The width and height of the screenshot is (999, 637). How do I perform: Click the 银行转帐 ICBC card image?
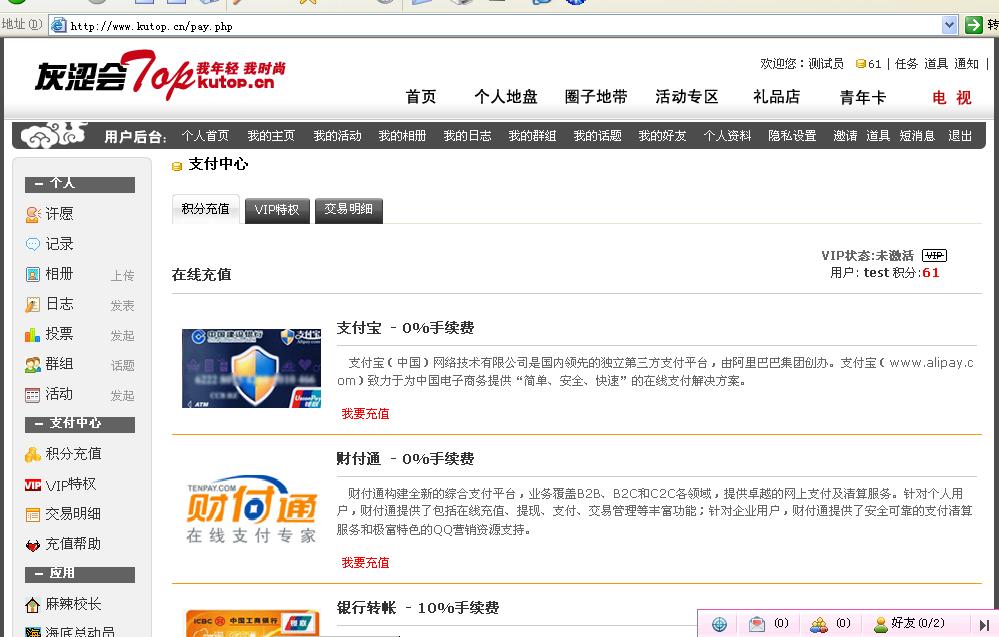pyautogui.click(x=252, y=623)
